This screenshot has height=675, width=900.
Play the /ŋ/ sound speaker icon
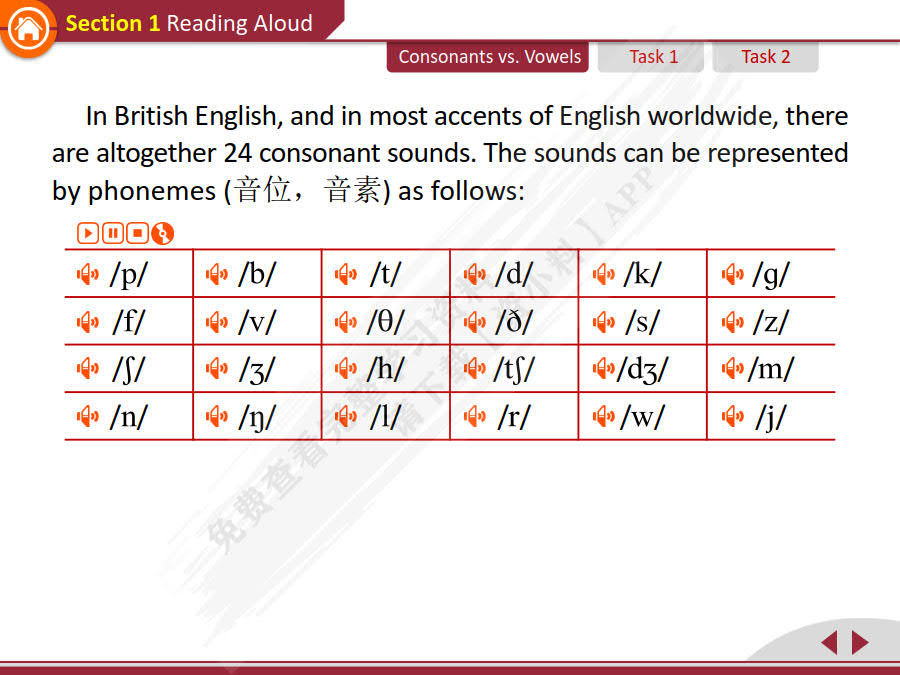(x=217, y=417)
